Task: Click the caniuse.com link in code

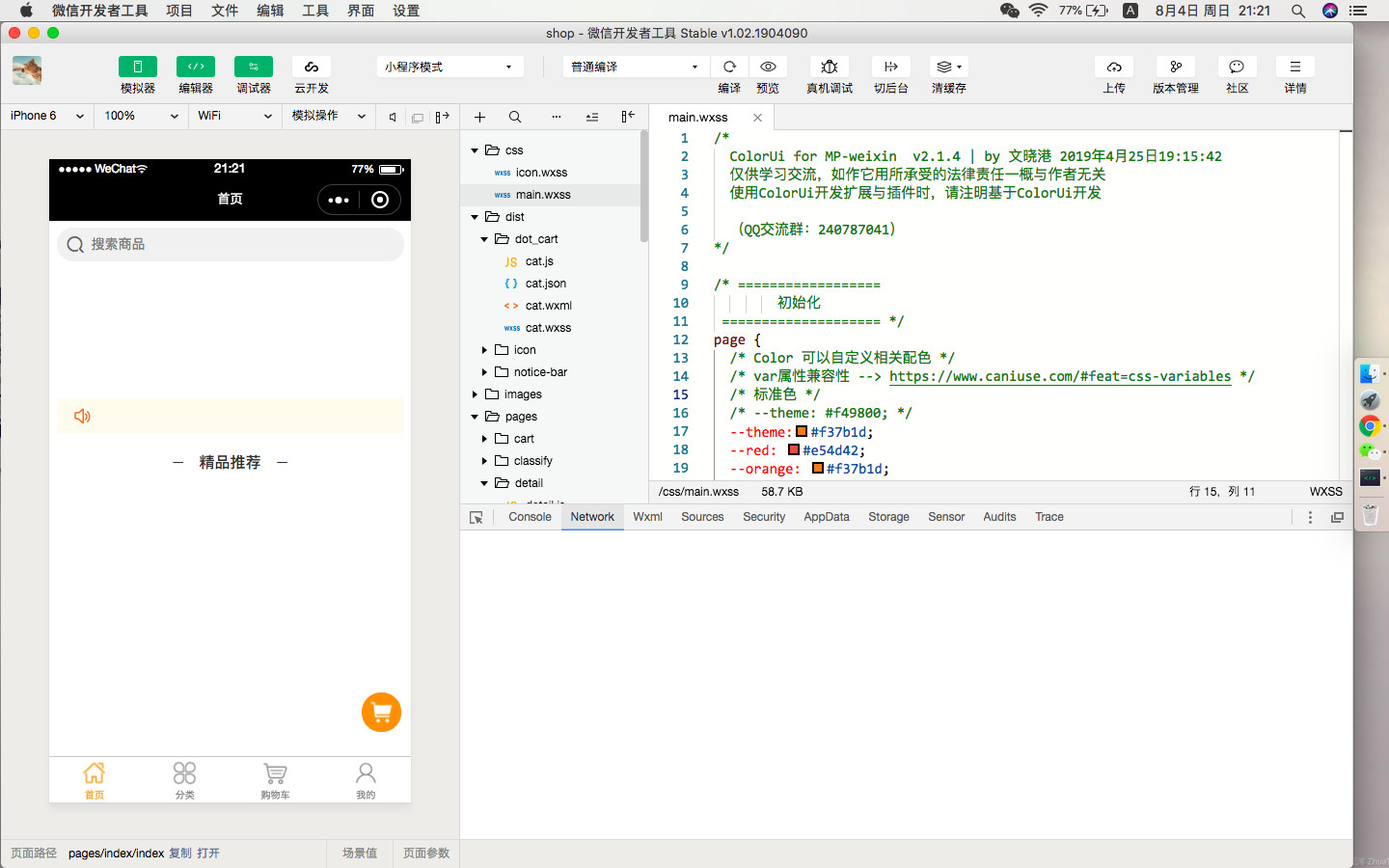Action: (x=1059, y=376)
